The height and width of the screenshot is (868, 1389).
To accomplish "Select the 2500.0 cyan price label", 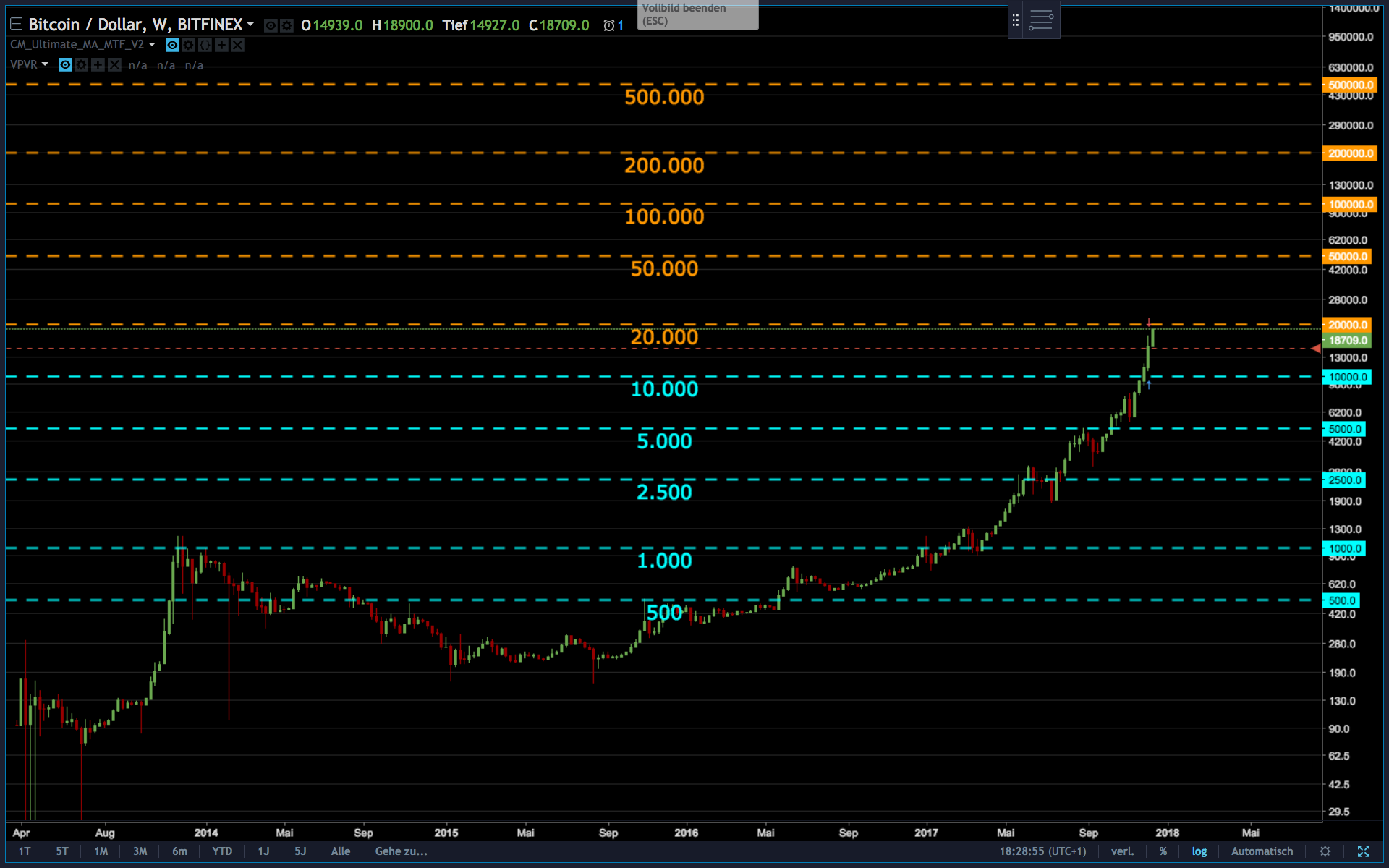I will 1344,480.
